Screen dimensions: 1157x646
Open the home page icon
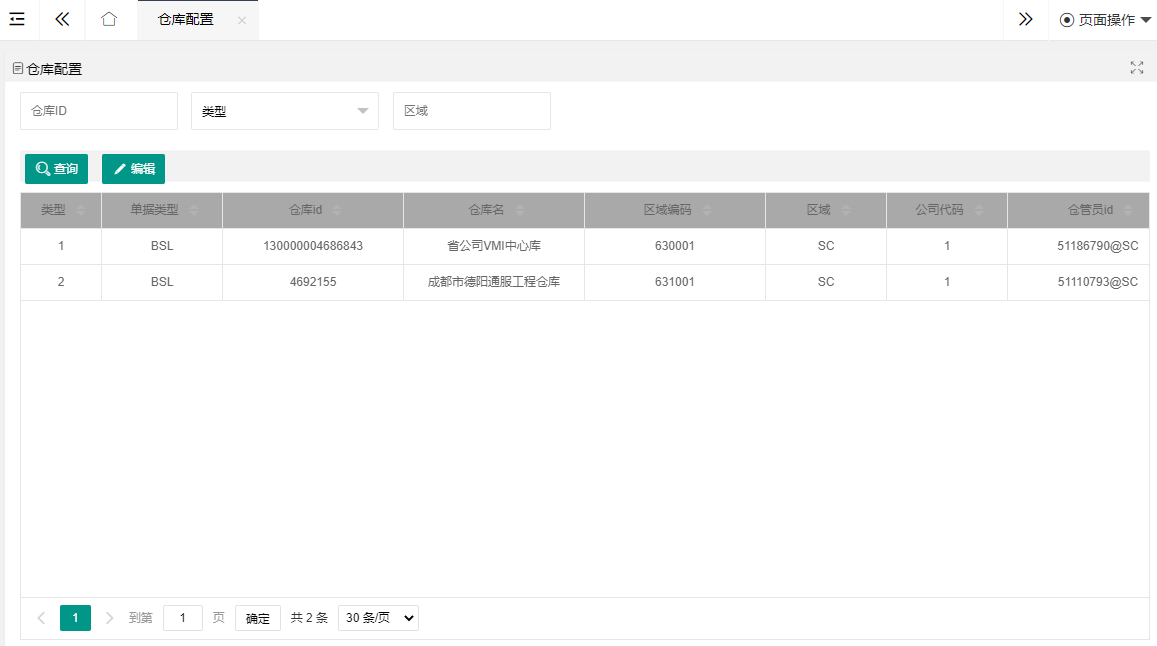tap(109, 19)
